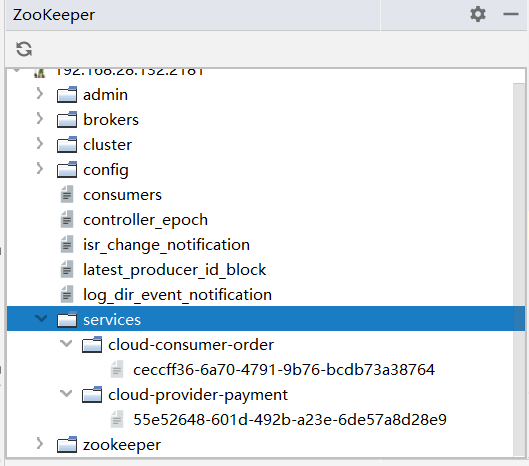Click the cloud-provider-payment folder icon
Screen dimensions: 529x466
click(x=92, y=394)
